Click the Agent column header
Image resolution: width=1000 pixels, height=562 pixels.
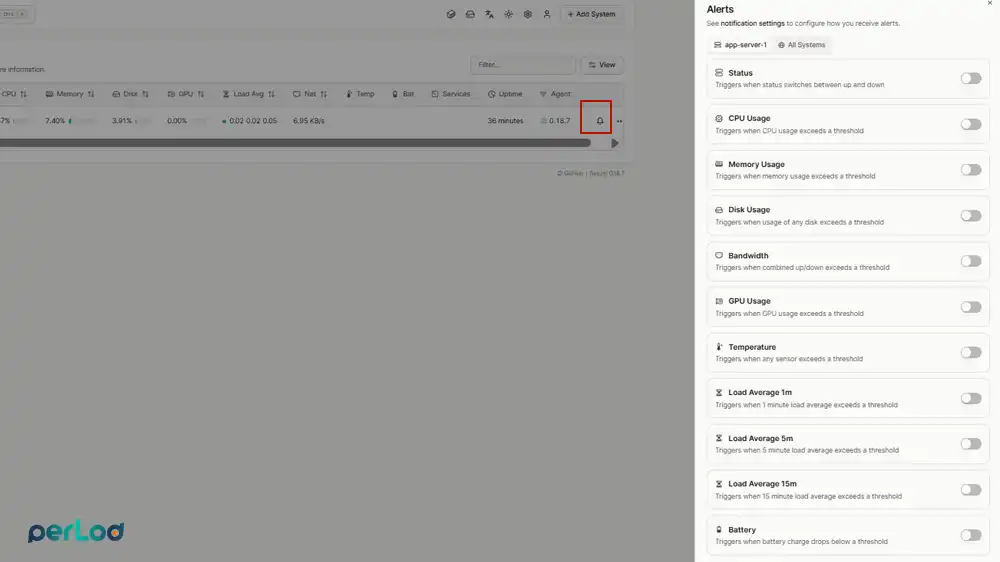click(x=555, y=94)
